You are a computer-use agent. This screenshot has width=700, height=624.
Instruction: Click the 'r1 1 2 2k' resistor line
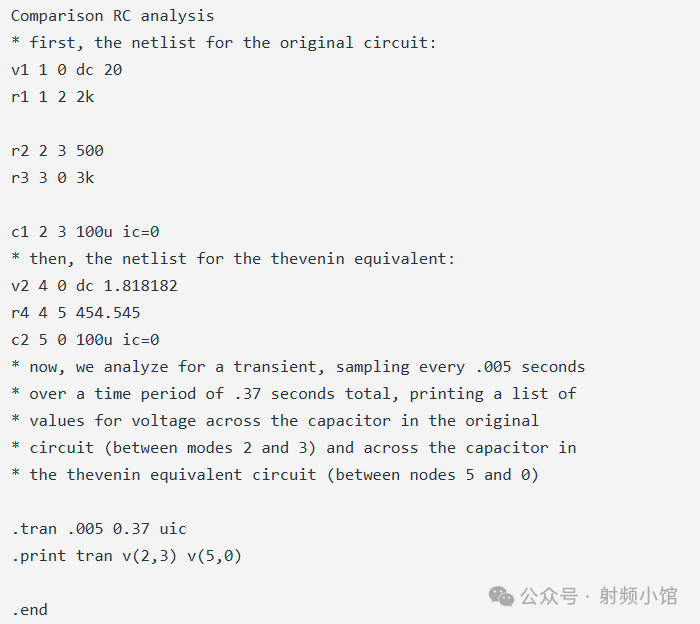click(x=52, y=97)
